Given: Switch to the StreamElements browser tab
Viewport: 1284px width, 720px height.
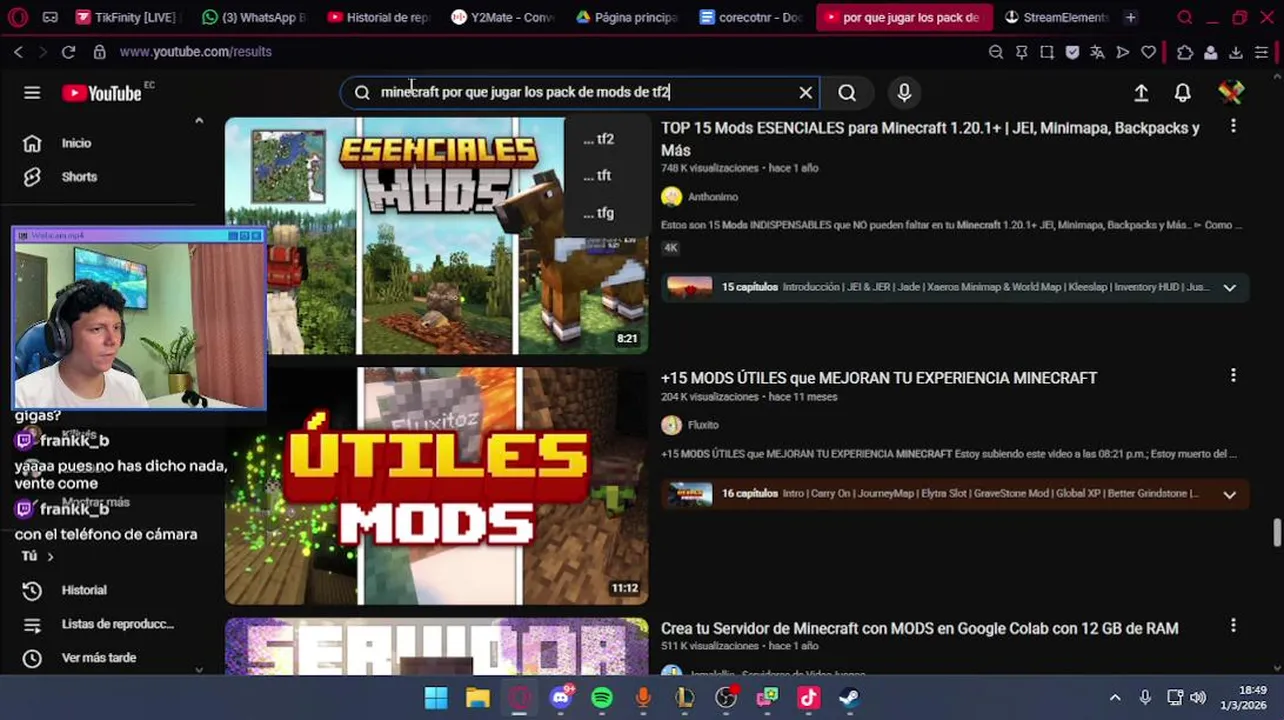Looking at the screenshot, I should point(1057,17).
